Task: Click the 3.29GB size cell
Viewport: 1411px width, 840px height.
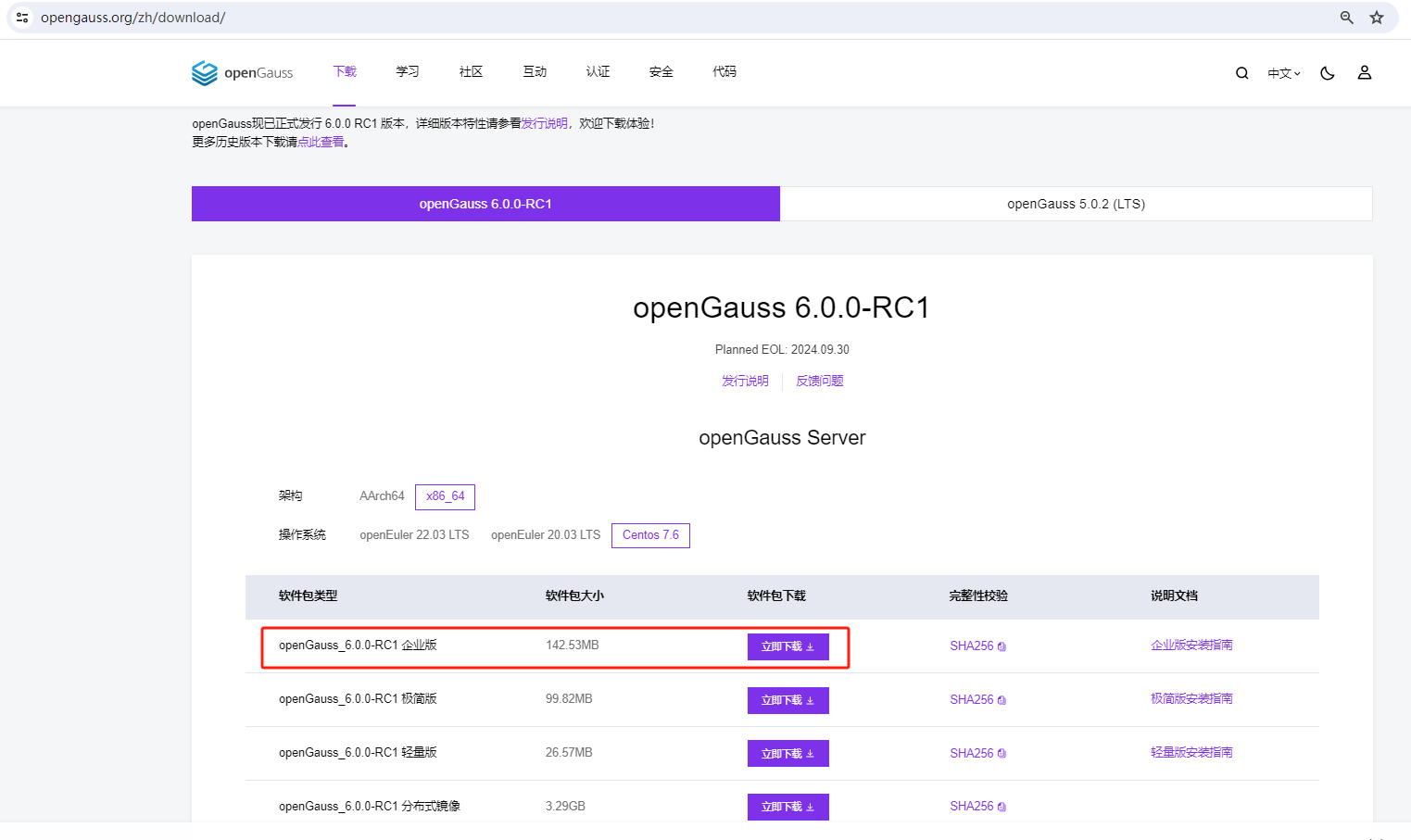Action: click(x=565, y=806)
